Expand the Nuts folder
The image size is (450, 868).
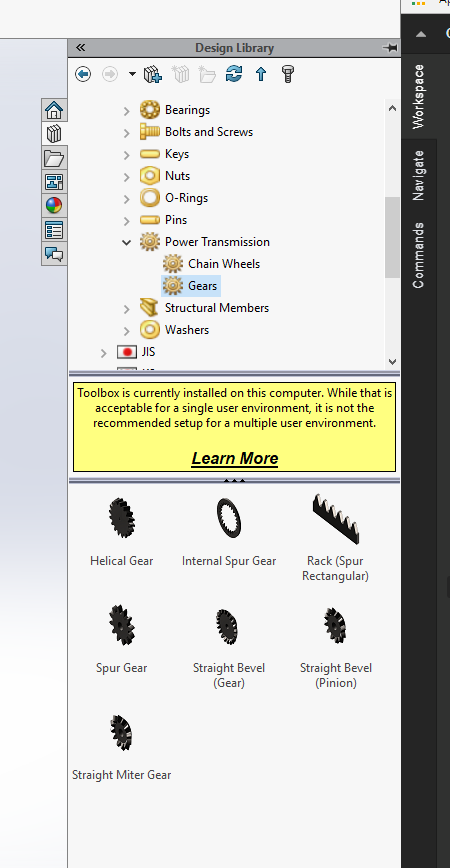pyautogui.click(x=127, y=177)
